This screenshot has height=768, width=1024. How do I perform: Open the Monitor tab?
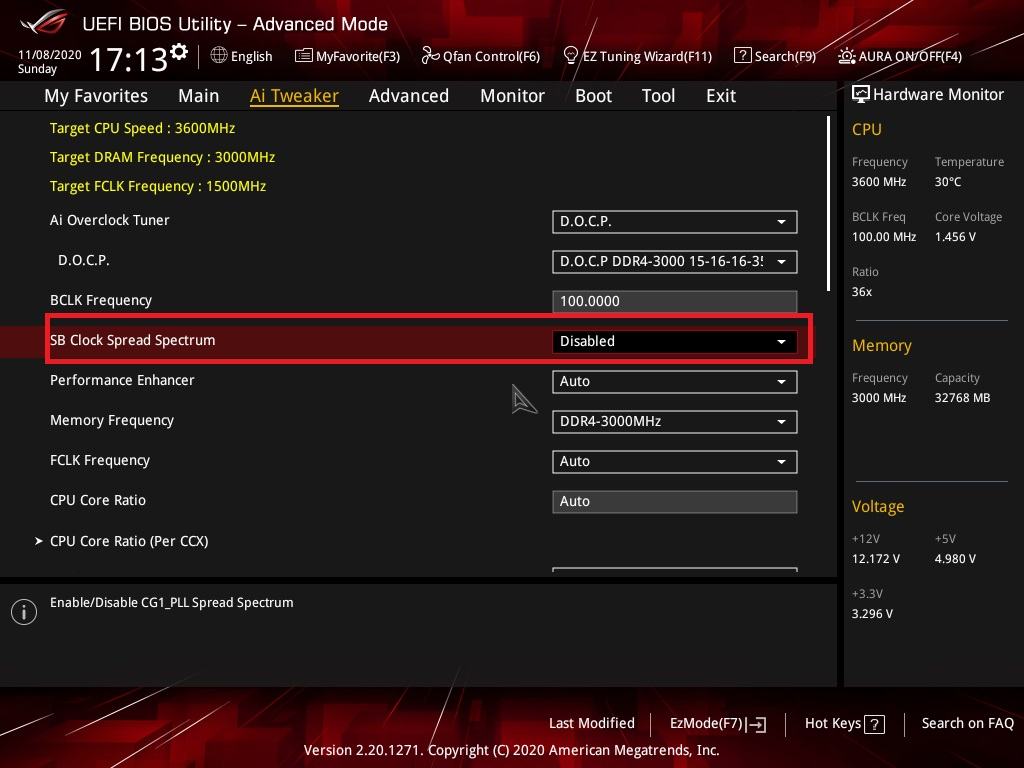(513, 96)
